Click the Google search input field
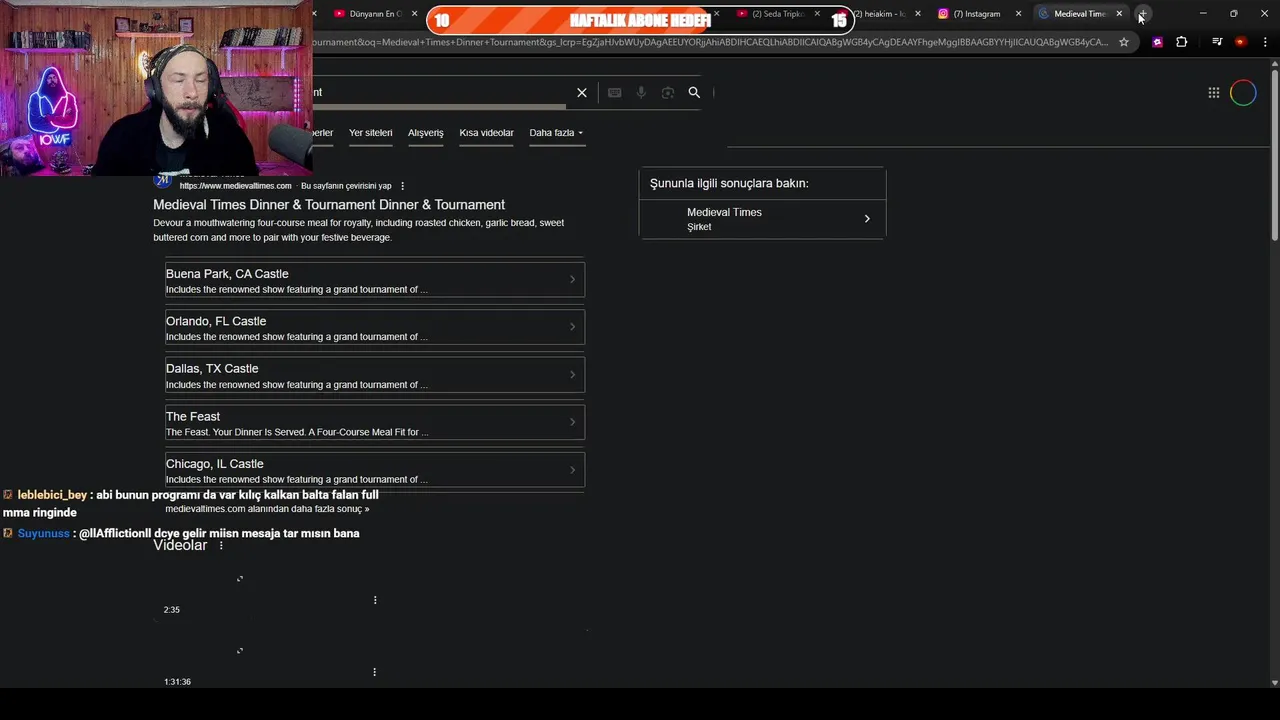The height and width of the screenshot is (720, 1280). click(440, 92)
